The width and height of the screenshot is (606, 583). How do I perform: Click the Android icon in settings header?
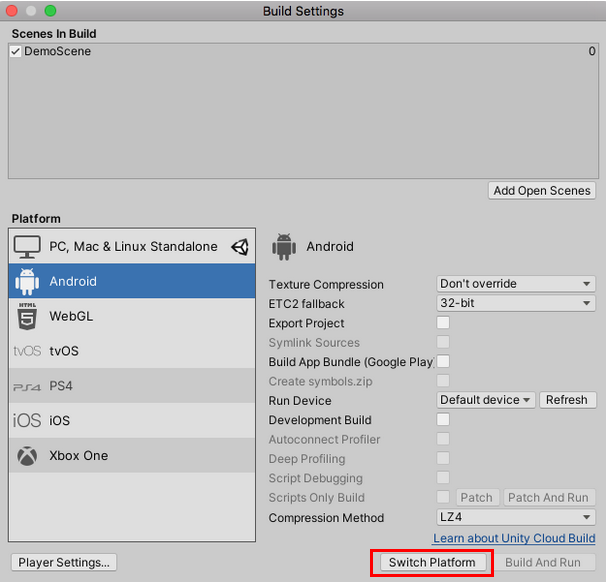coord(284,247)
